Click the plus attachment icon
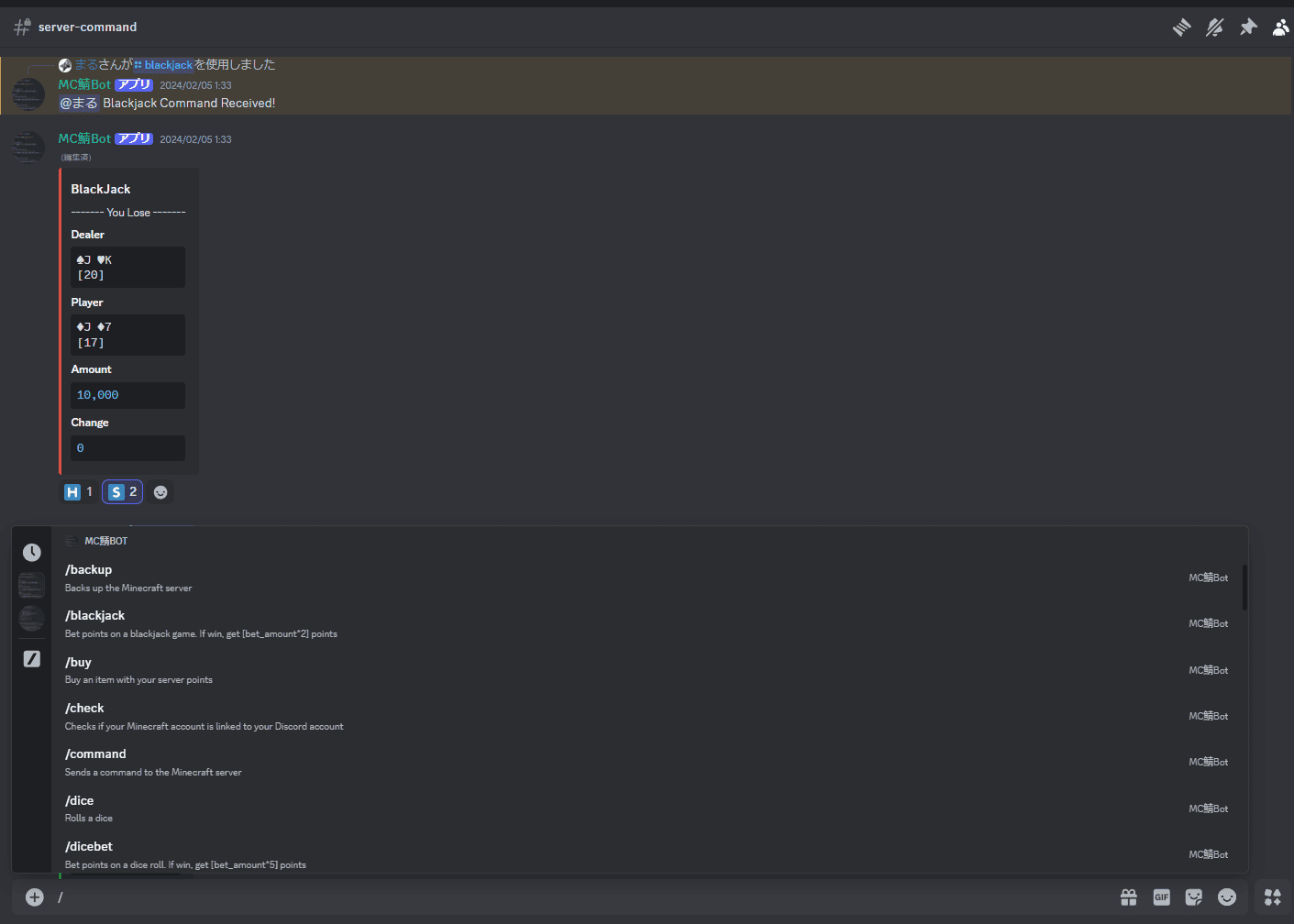 coord(34,896)
